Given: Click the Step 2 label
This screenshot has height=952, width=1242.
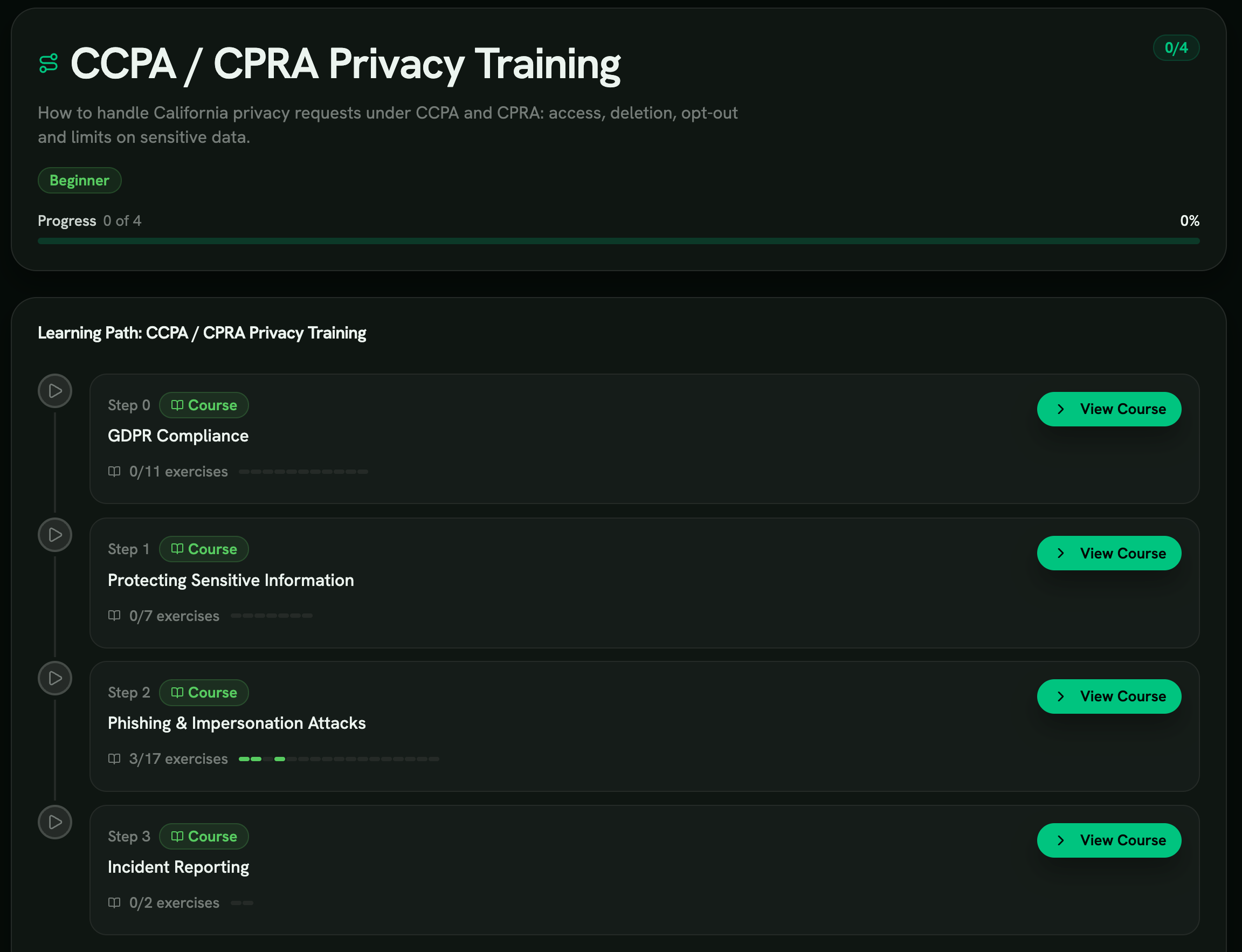Looking at the screenshot, I should [x=129, y=693].
